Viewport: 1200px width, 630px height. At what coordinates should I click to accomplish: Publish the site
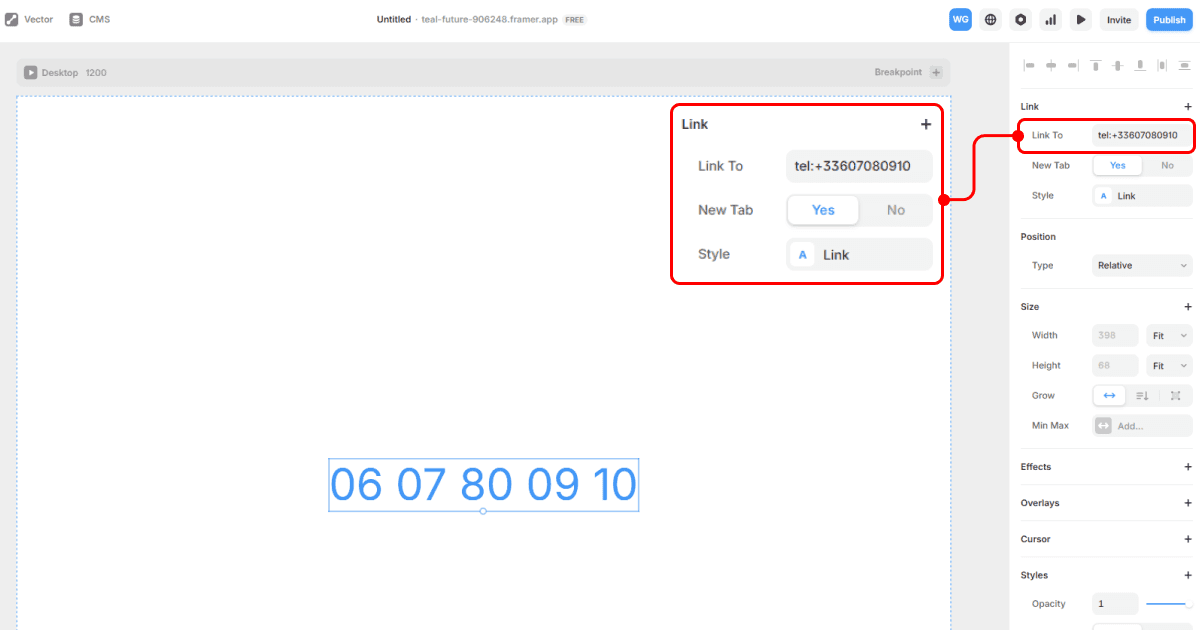click(1169, 19)
